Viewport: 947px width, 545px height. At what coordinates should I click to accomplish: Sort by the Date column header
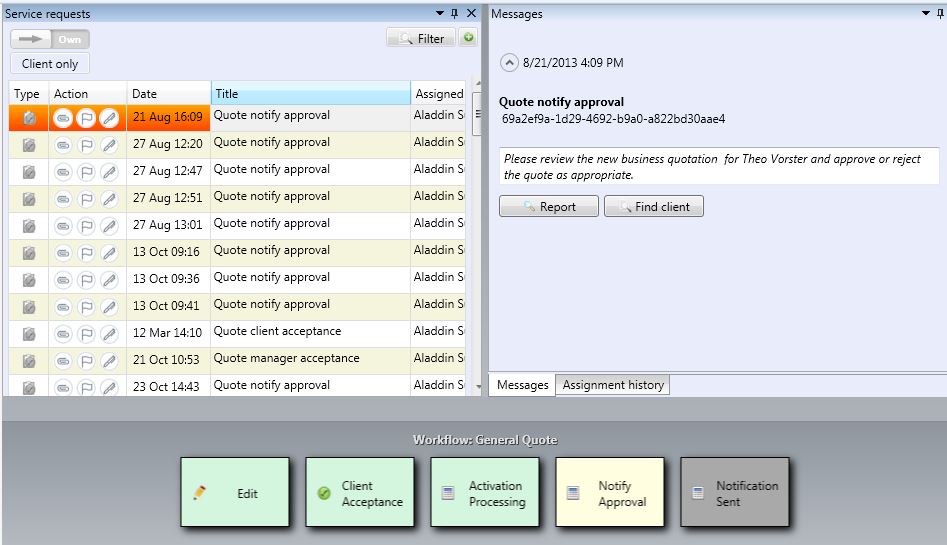coord(168,94)
